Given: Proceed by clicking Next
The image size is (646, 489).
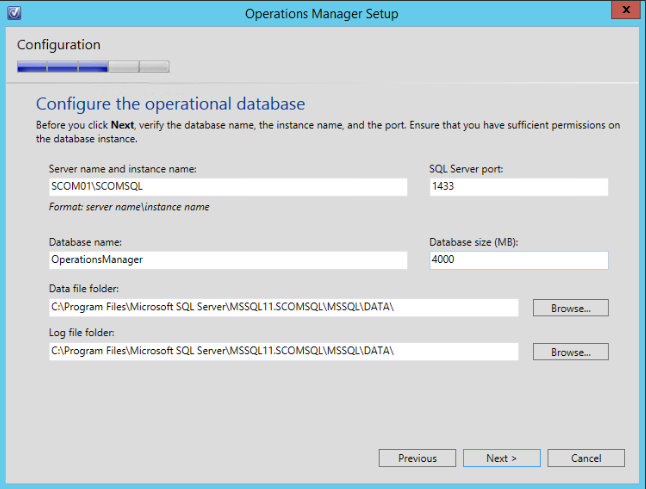Looking at the screenshot, I should [501, 458].
